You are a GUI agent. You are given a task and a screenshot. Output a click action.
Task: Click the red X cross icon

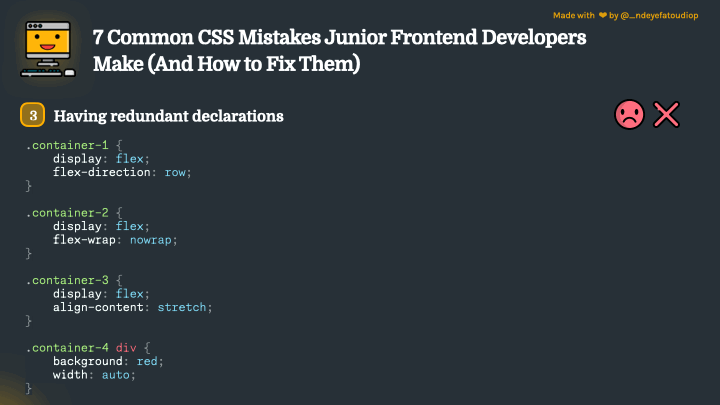(x=666, y=114)
